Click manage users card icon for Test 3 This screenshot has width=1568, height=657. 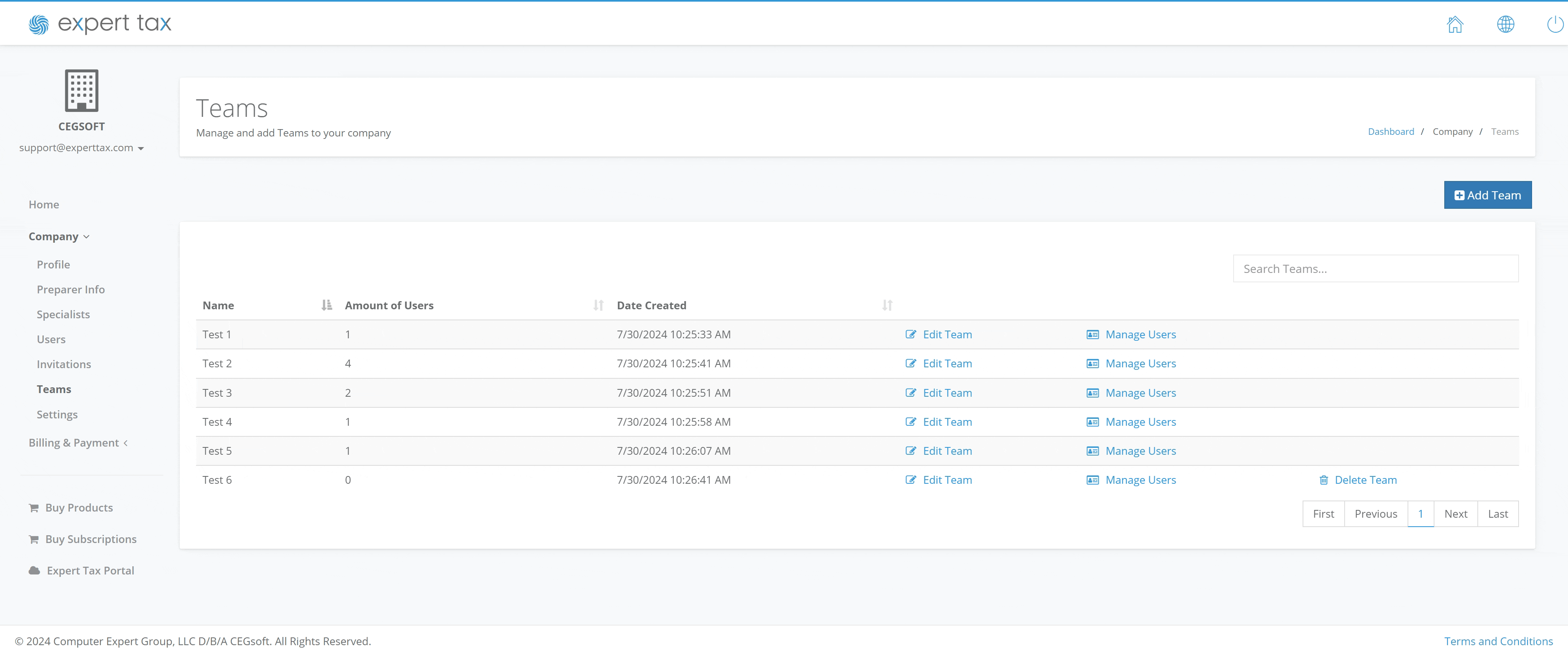(x=1093, y=393)
